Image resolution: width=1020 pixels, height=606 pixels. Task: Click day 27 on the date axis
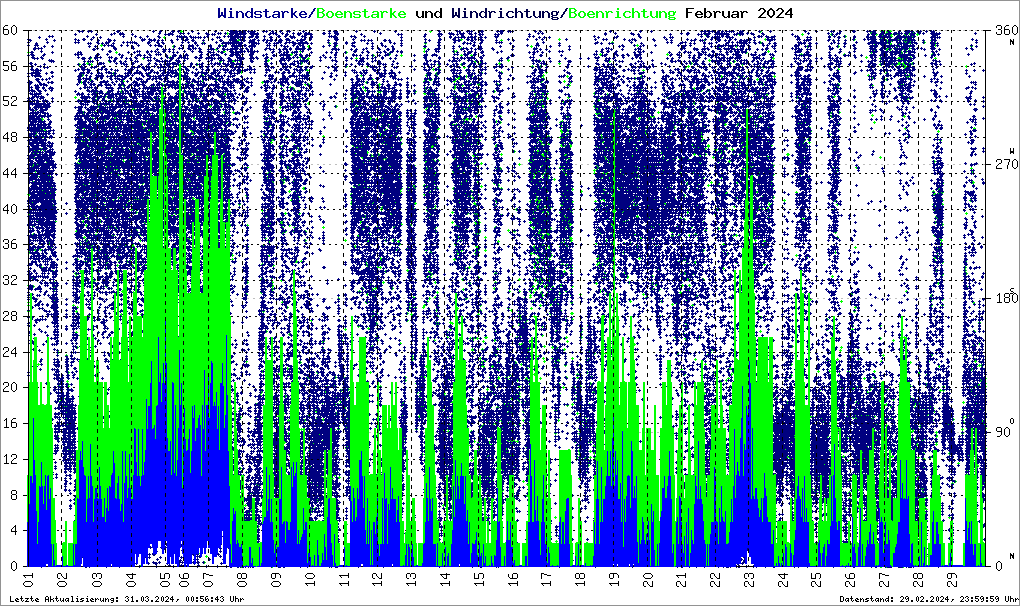point(884,579)
